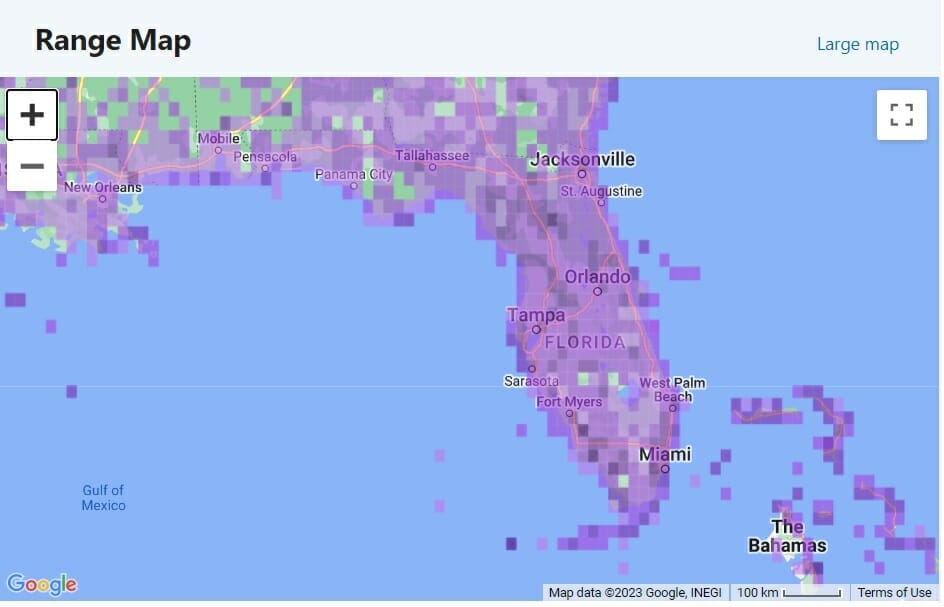Open the Large map link
The width and height of the screenshot is (944, 607).
click(x=860, y=45)
